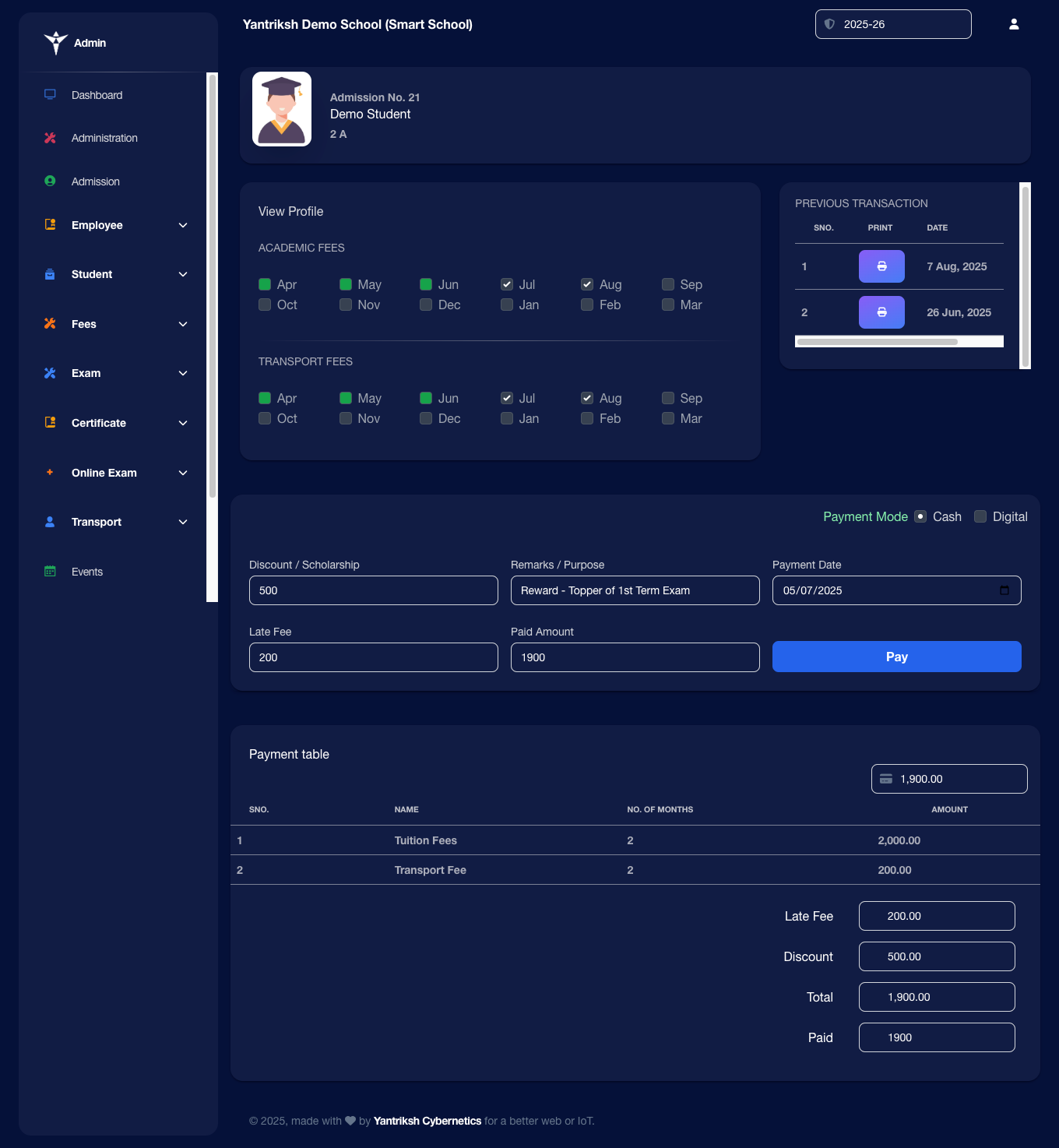The height and width of the screenshot is (1148, 1059).
Task: Click the Yantriksh Cybernetics footer link
Action: 427,1121
